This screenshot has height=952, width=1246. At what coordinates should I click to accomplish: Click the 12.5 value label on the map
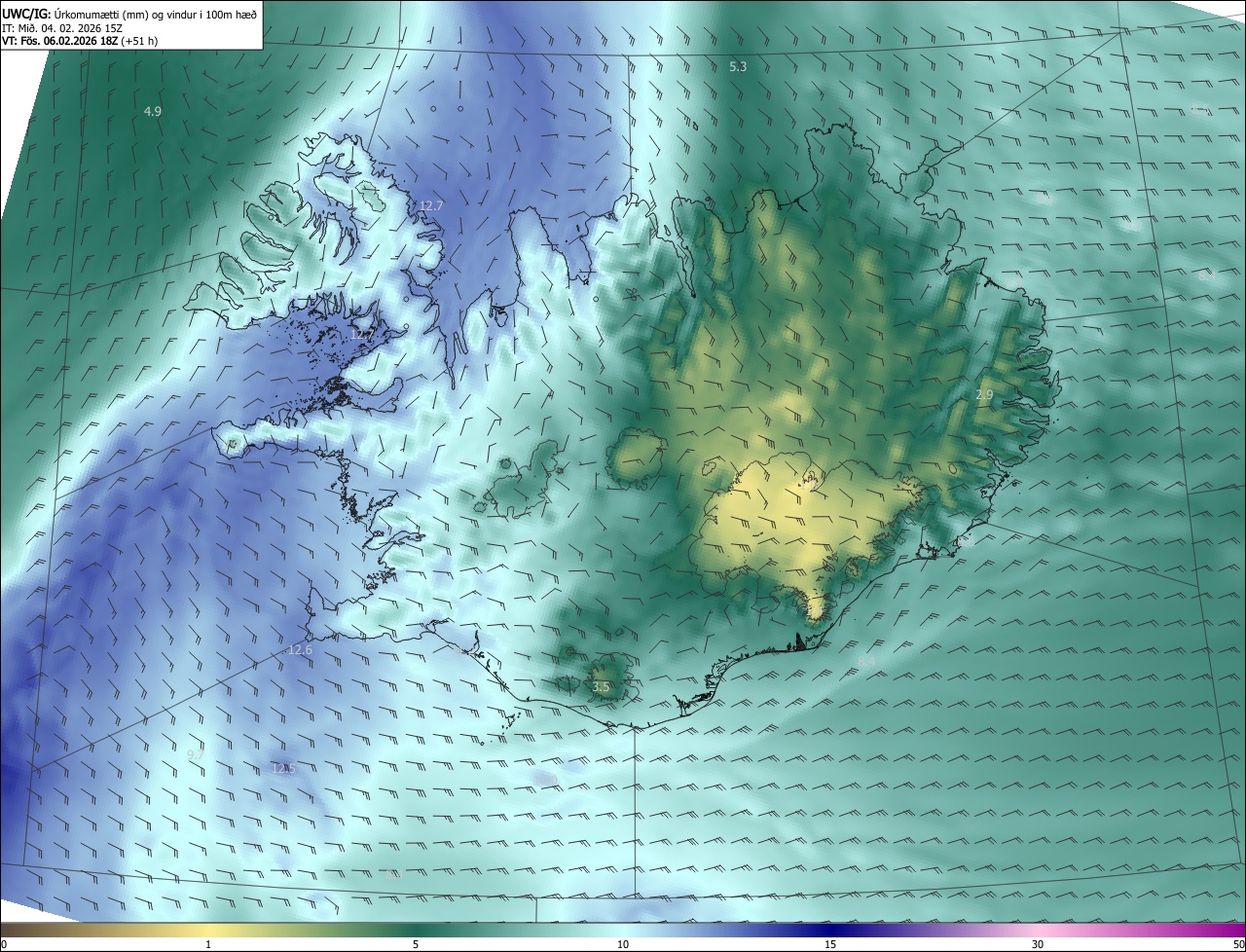click(x=283, y=769)
